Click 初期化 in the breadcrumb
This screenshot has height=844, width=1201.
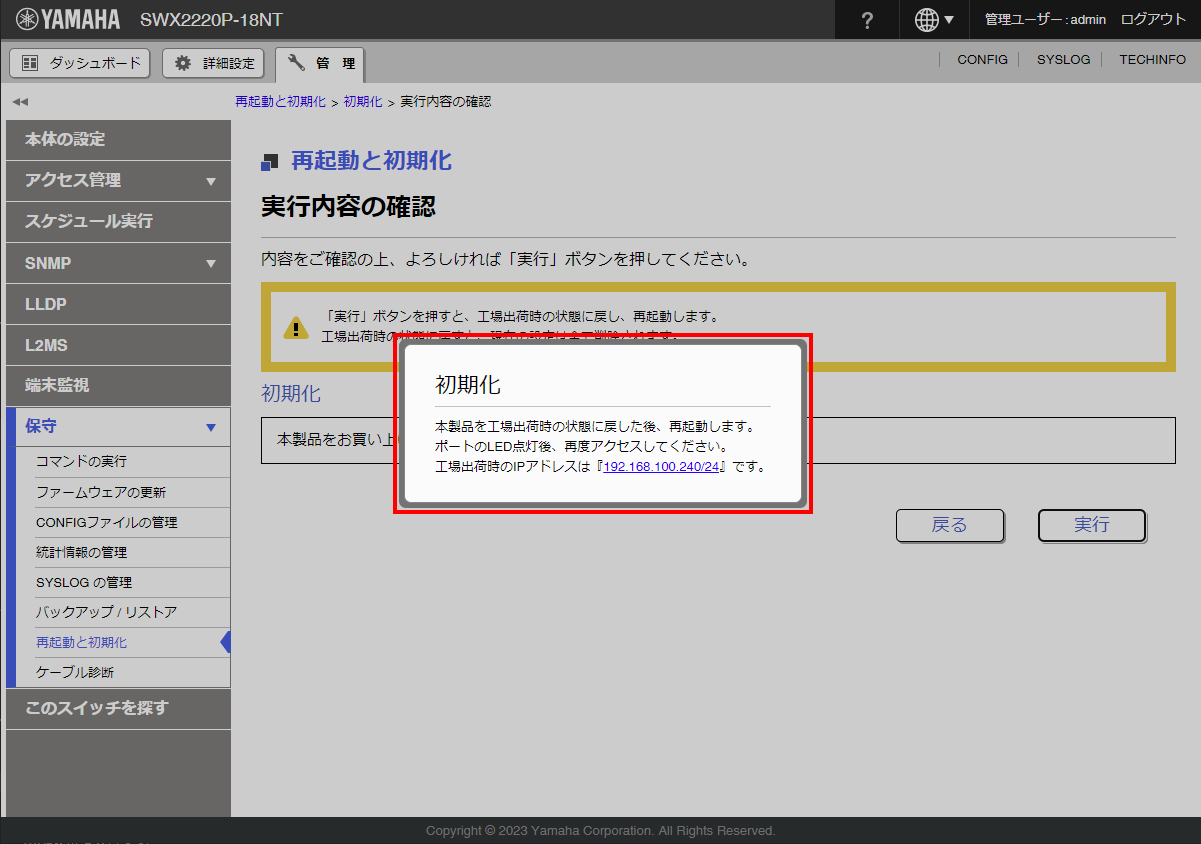(362, 102)
